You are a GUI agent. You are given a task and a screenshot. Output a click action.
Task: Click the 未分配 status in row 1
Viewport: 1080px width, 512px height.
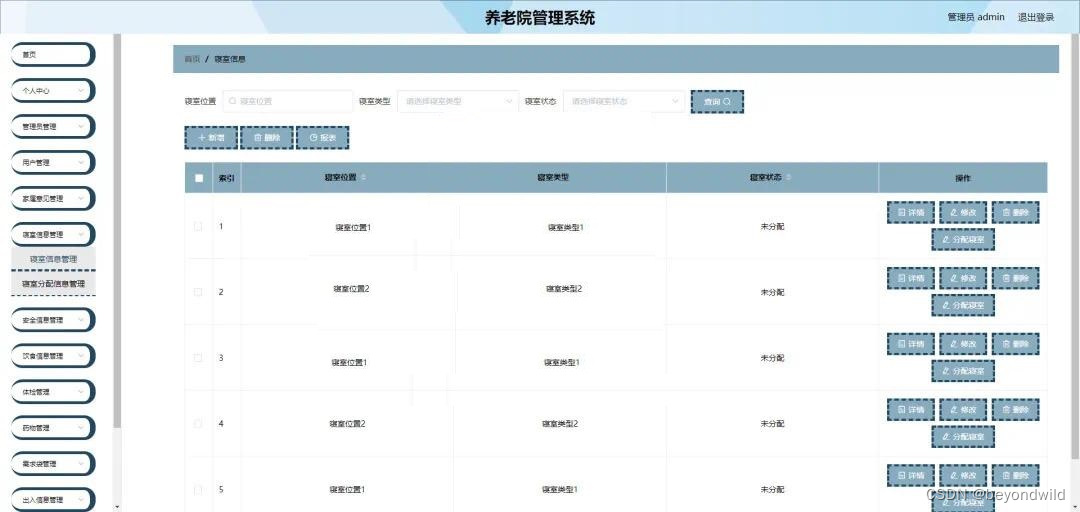tap(772, 226)
